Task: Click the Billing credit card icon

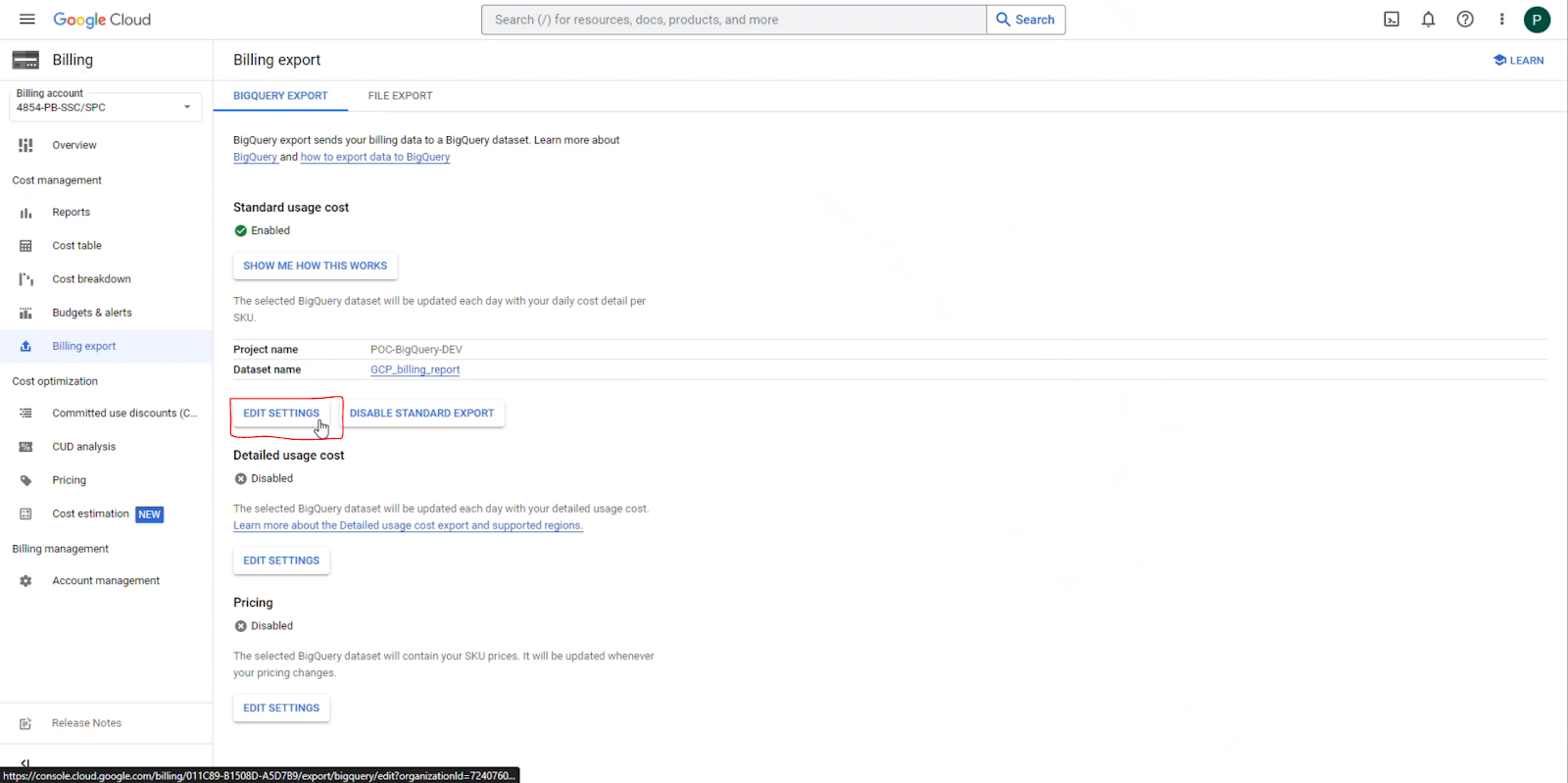Action: click(x=25, y=60)
